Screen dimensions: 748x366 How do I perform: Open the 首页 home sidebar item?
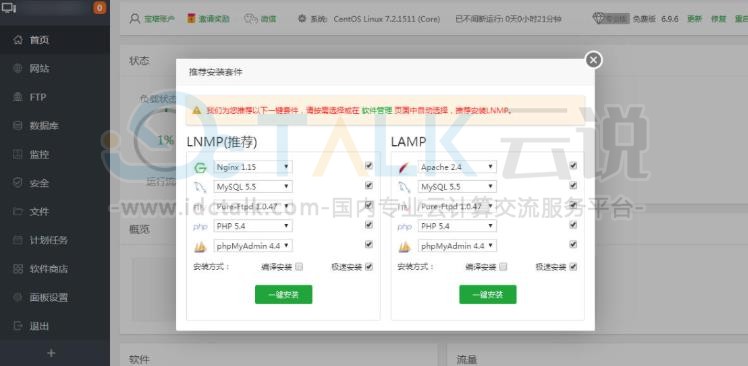(55, 40)
